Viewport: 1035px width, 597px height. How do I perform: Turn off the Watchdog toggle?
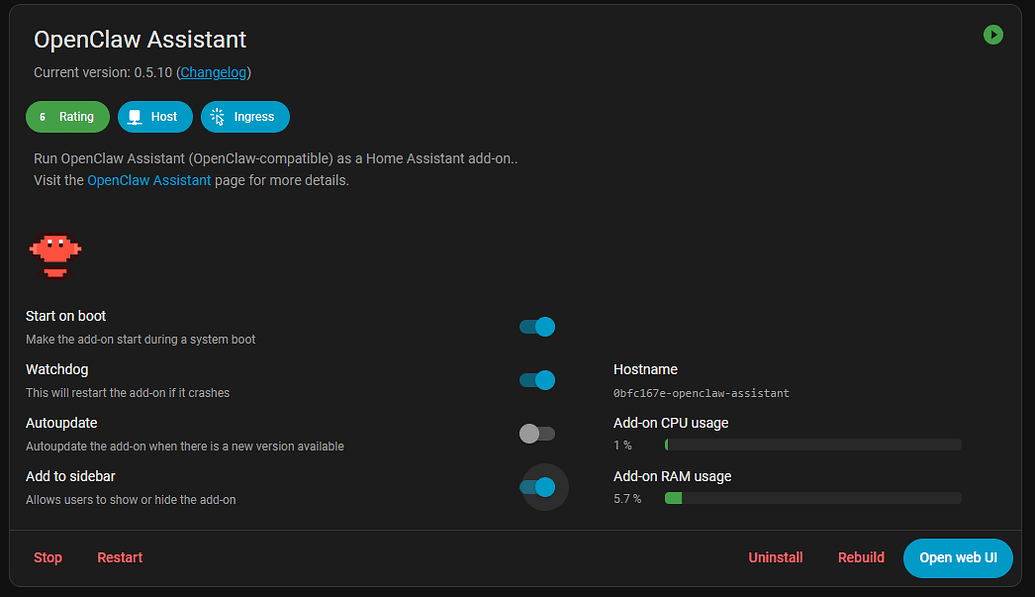(x=537, y=380)
